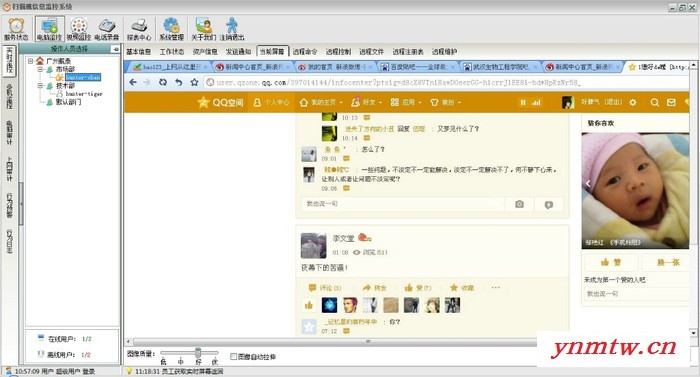
Task: Switch to 基本信息 tab
Action: coord(138,52)
